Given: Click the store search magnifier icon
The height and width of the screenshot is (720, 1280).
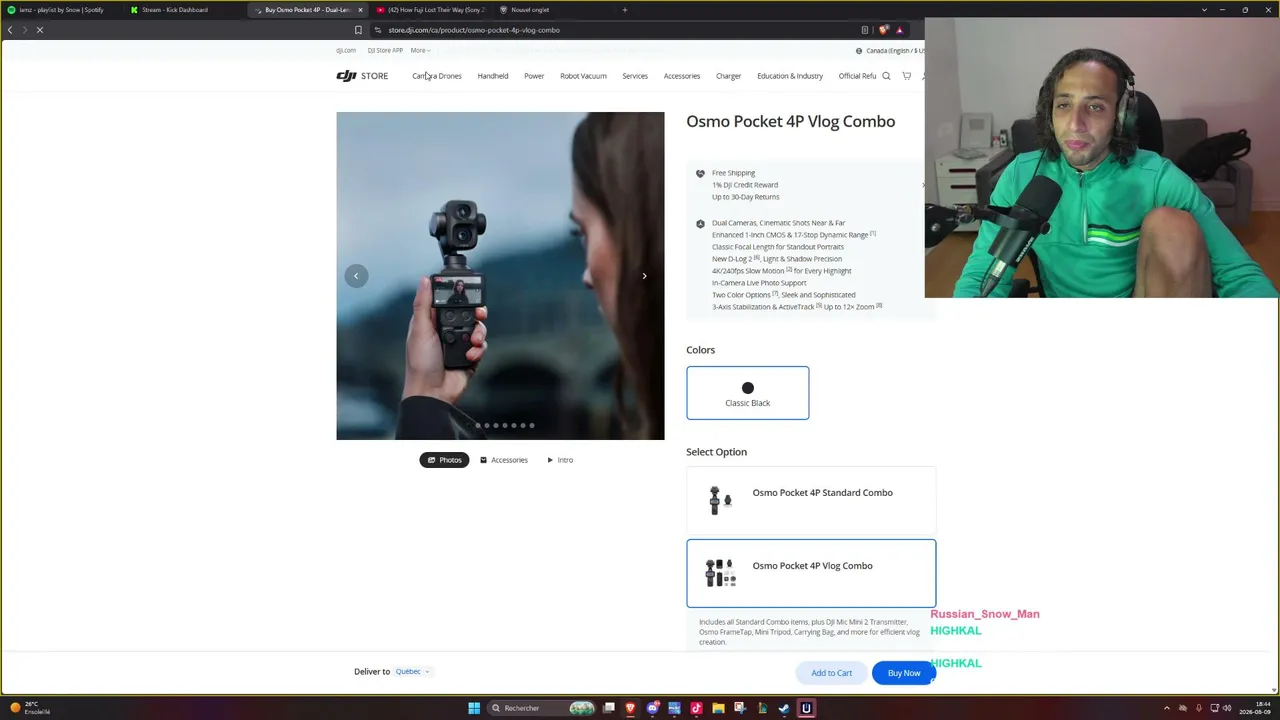Looking at the screenshot, I should coord(886,76).
